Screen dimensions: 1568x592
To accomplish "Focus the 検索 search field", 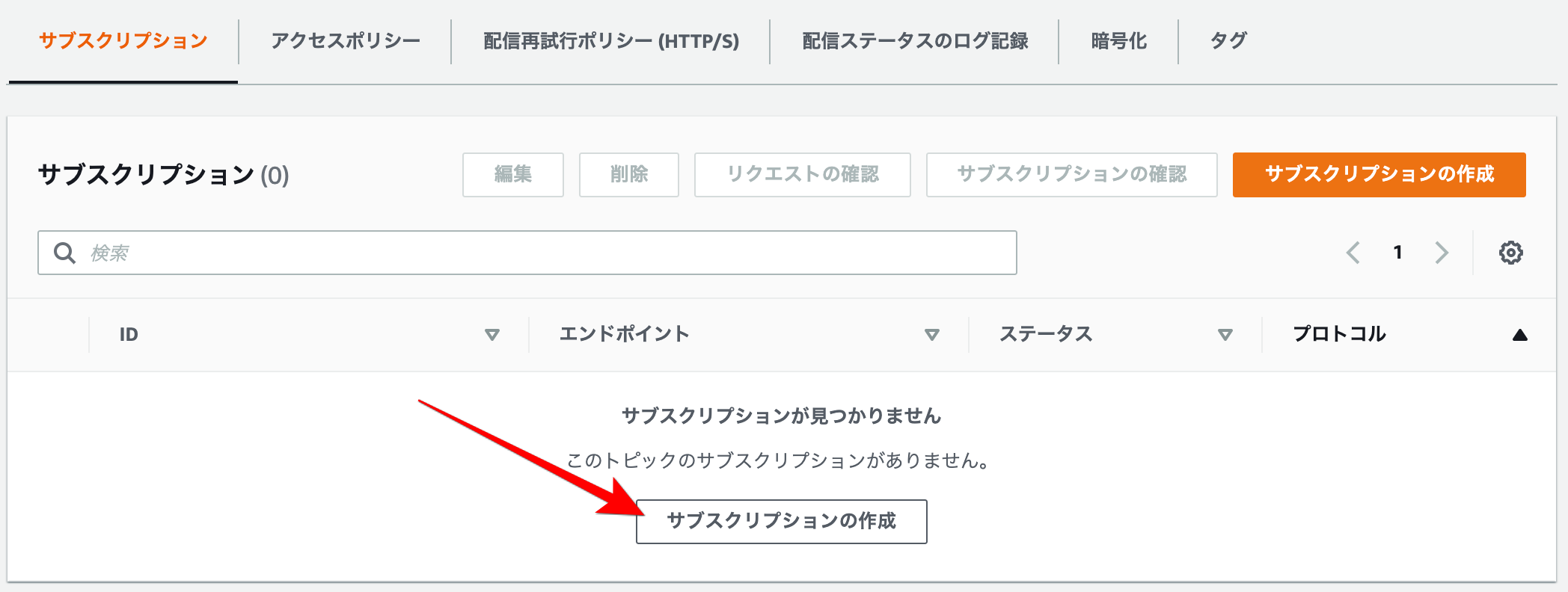I will [546, 253].
